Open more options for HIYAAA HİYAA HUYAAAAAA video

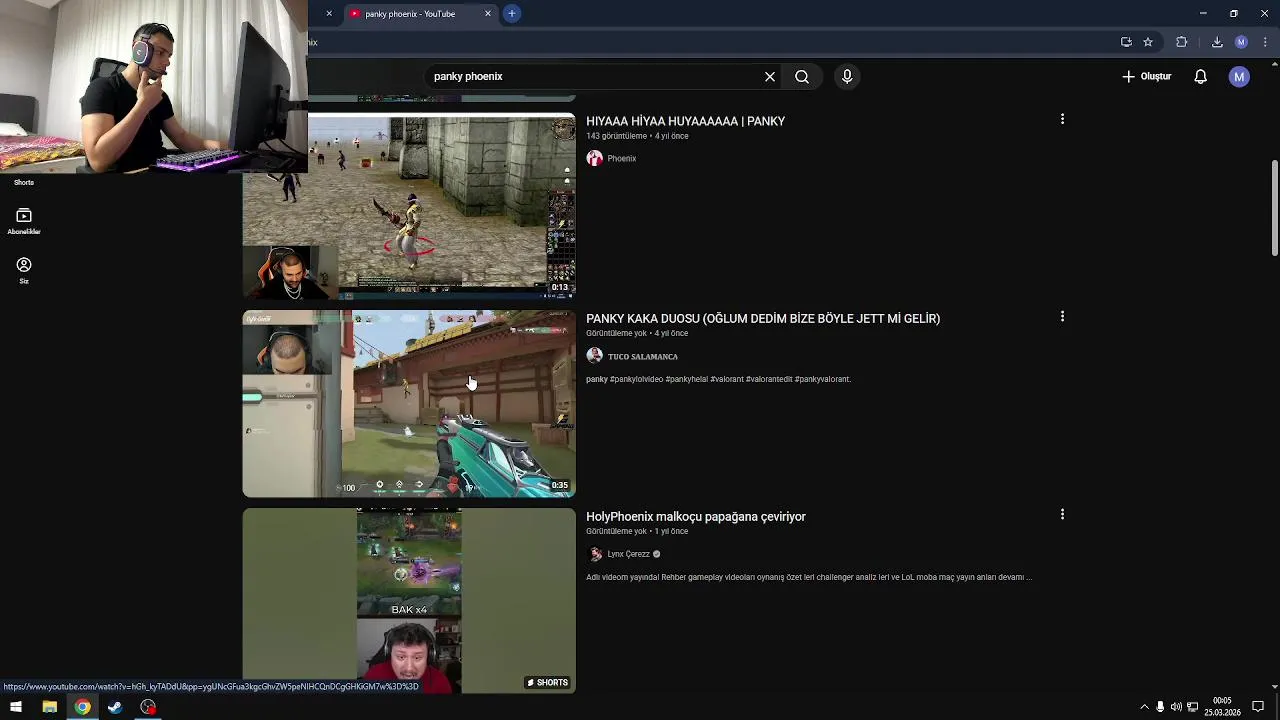[1062, 119]
